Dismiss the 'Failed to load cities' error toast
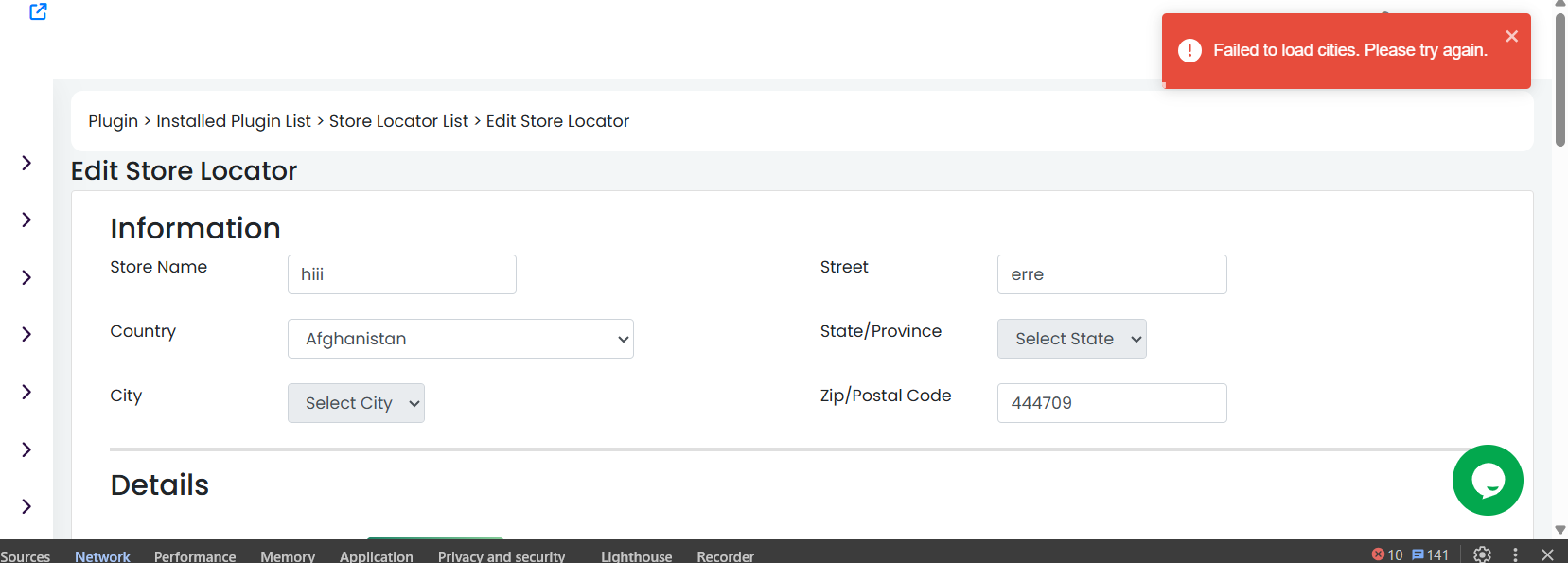1568x563 pixels. point(1511,36)
